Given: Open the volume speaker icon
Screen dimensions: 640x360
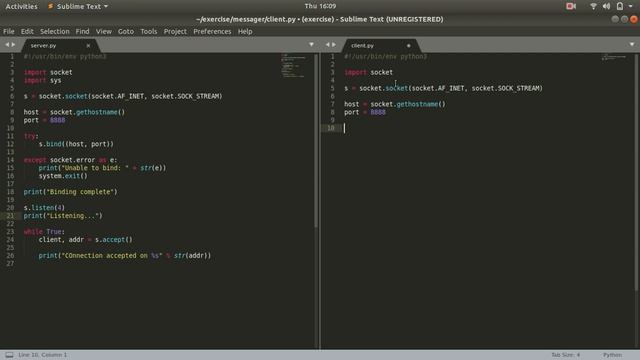Looking at the screenshot, I should pyautogui.click(x=607, y=6).
